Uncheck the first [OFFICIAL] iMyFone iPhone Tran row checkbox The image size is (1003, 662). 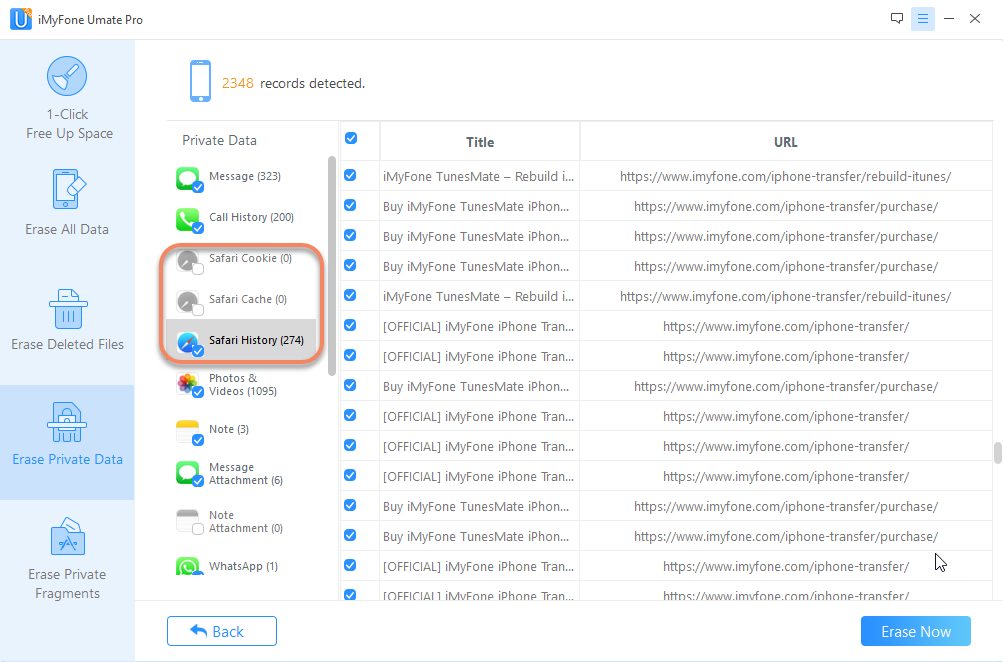(x=350, y=325)
